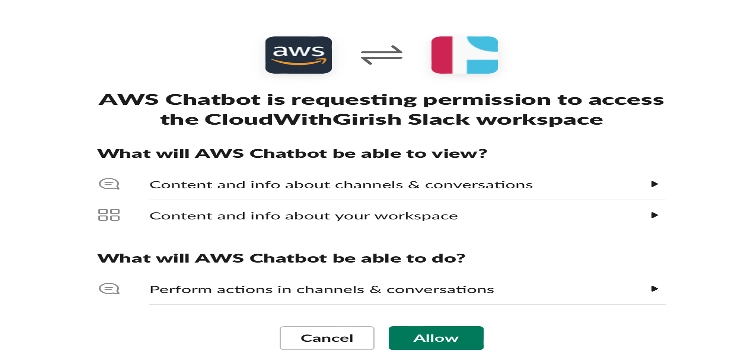Viewport: 742px width, 360px height.
Task: Click 'What will AWS Chatbot be able to do?' heading
Action: tap(282, 258)
